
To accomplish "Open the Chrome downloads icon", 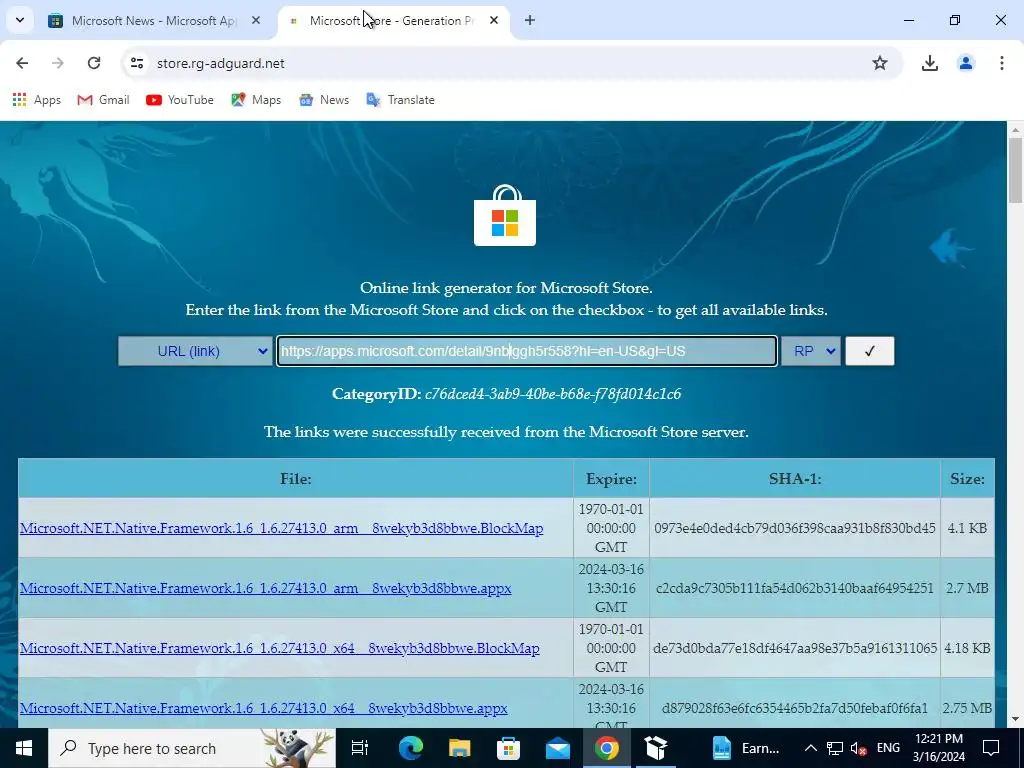I will click(x=929, y=63).
